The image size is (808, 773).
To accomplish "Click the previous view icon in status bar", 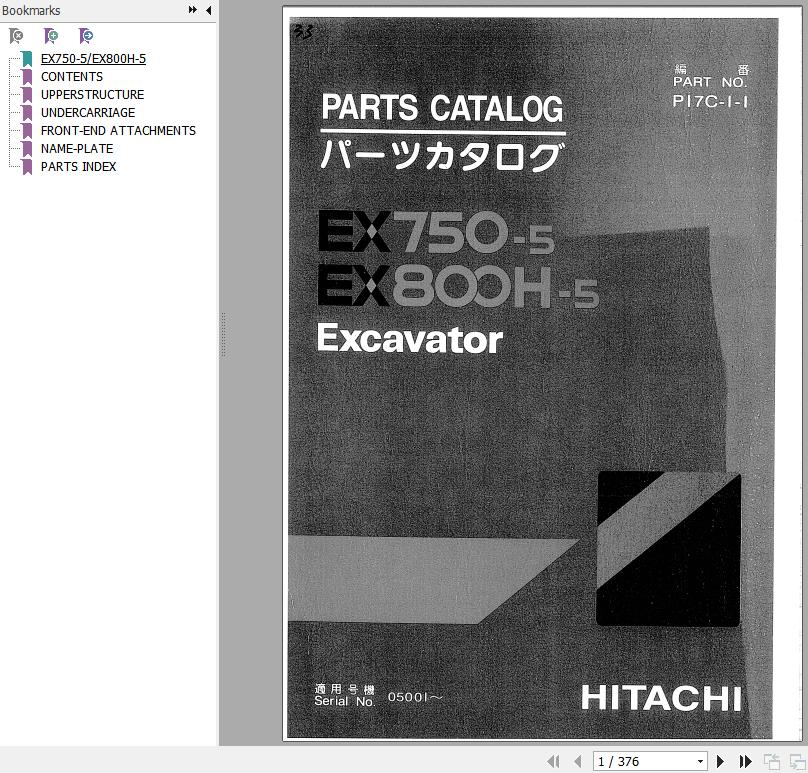I will coord(772,761).
